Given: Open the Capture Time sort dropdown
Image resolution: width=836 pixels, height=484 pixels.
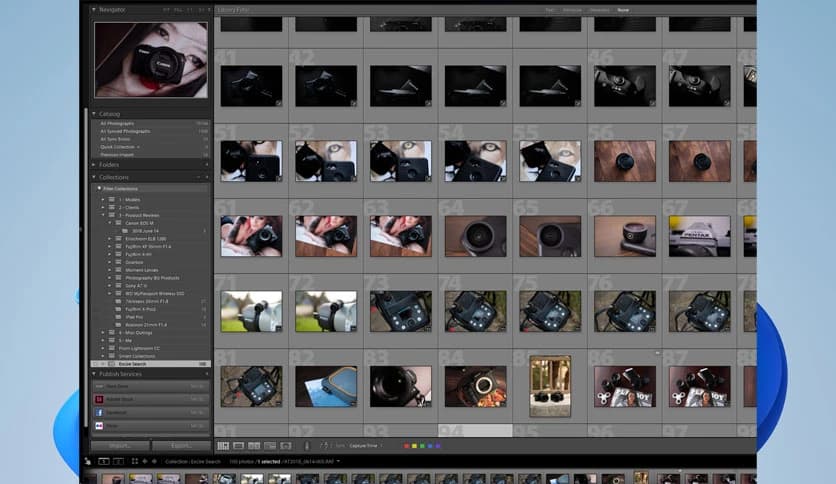Looking at the screenshot, I should tap(365, 445).
